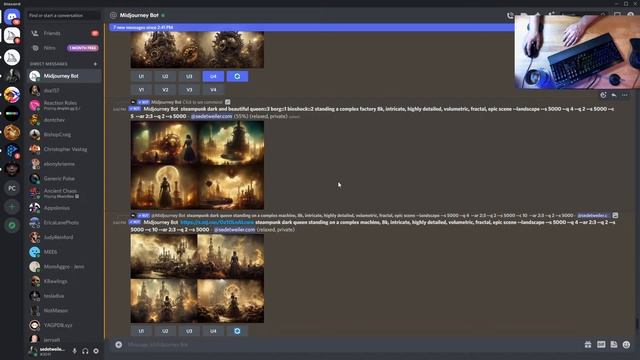640x360 pixels.
Task: Click highlighted U4 under gears image grid
Action: coord(213,76)
